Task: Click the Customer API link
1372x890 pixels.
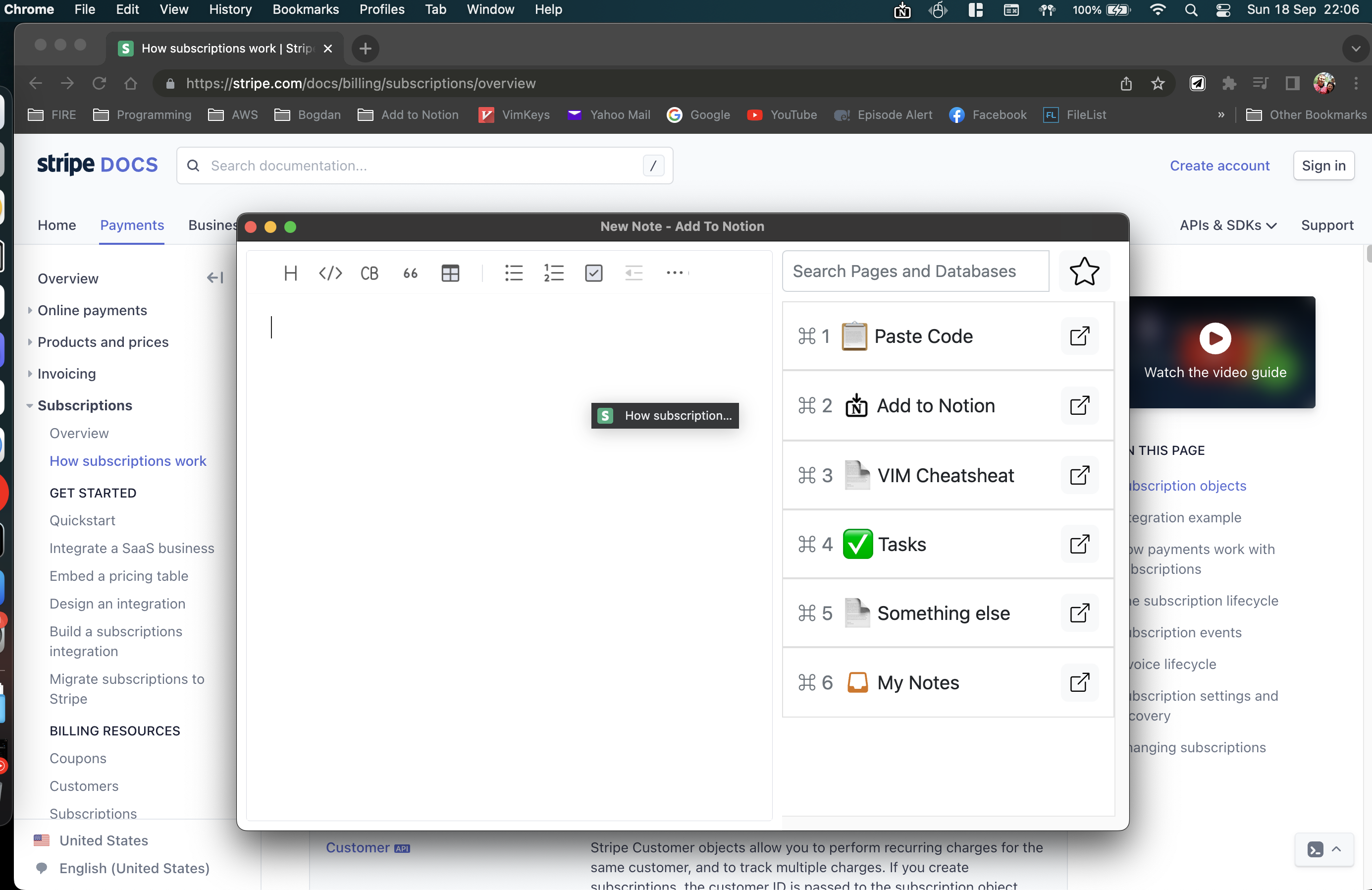Action: 368,847
